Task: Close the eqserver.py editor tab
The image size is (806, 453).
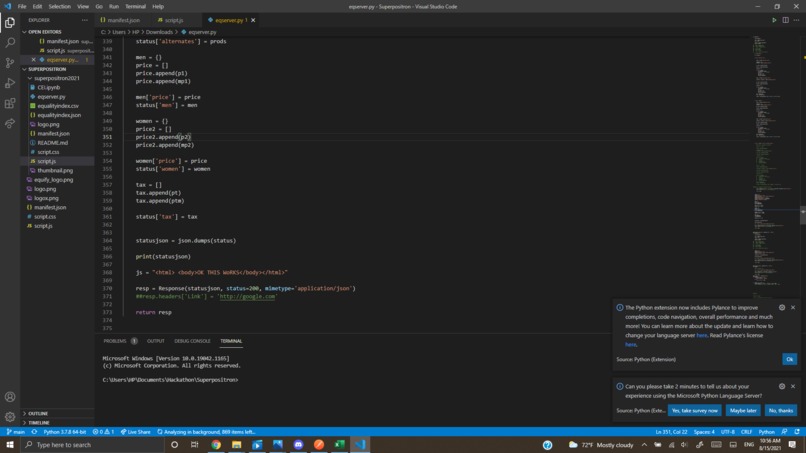Action: click(x=253, y=20)
